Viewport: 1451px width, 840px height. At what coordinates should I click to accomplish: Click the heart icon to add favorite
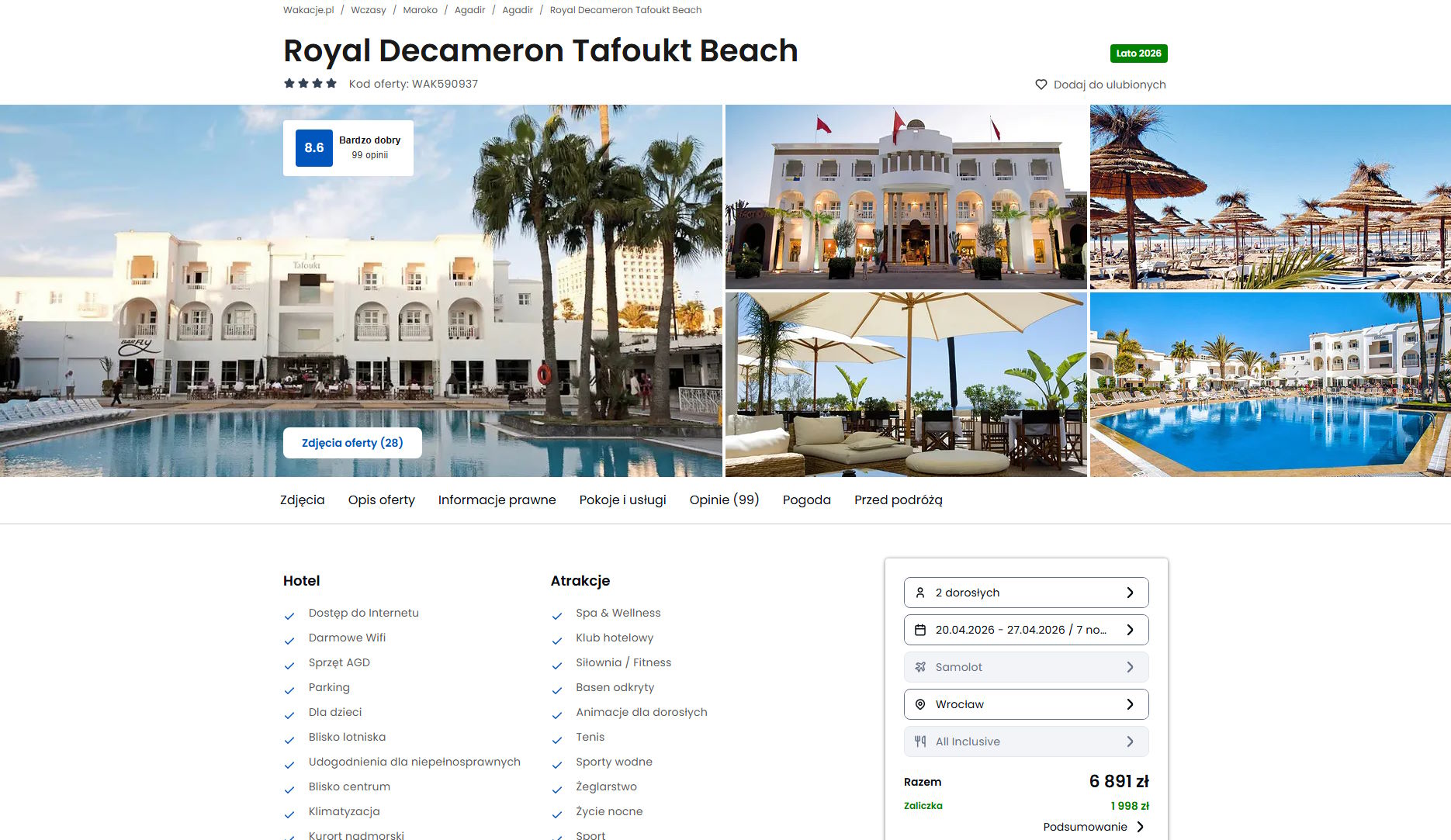(1041, 85)
